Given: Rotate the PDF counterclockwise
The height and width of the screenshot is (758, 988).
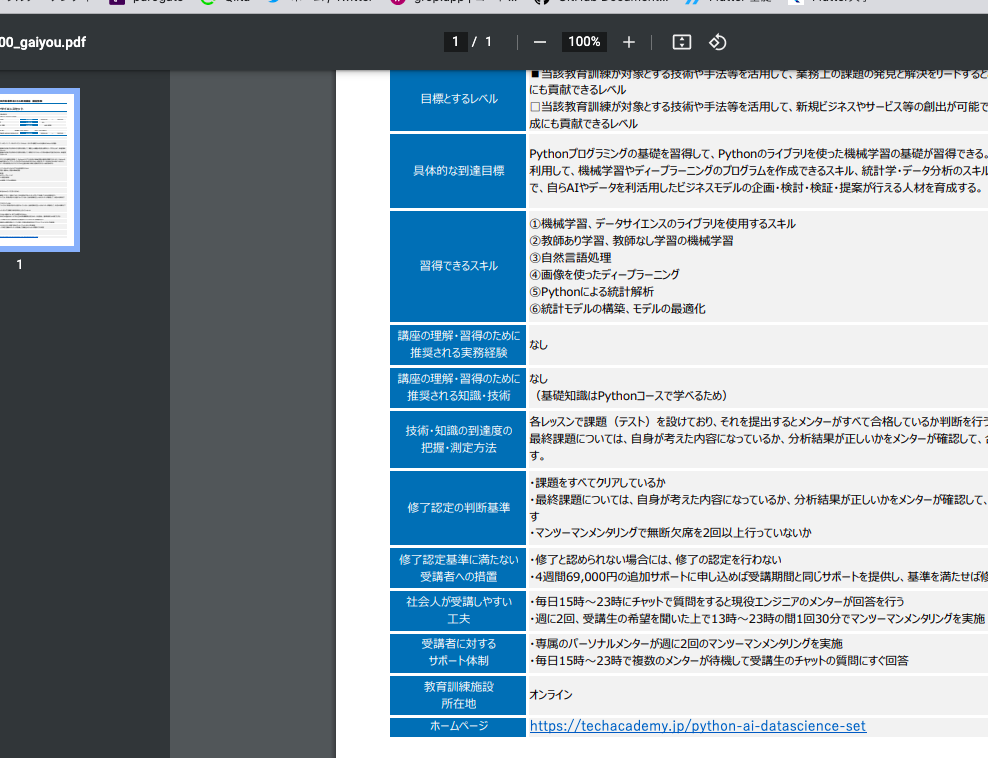Looking at the screenshot, I should pos(718,42).
